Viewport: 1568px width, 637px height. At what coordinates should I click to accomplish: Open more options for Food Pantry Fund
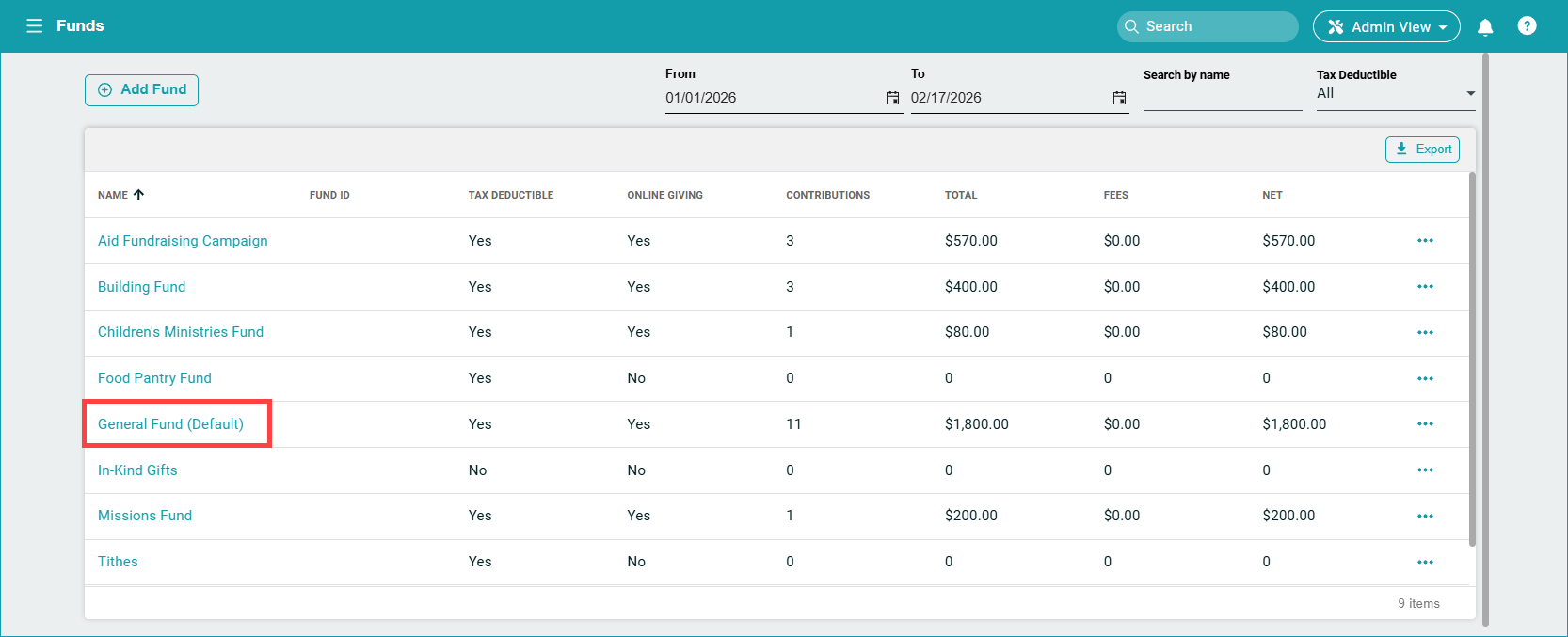(x=1425, y=378)
